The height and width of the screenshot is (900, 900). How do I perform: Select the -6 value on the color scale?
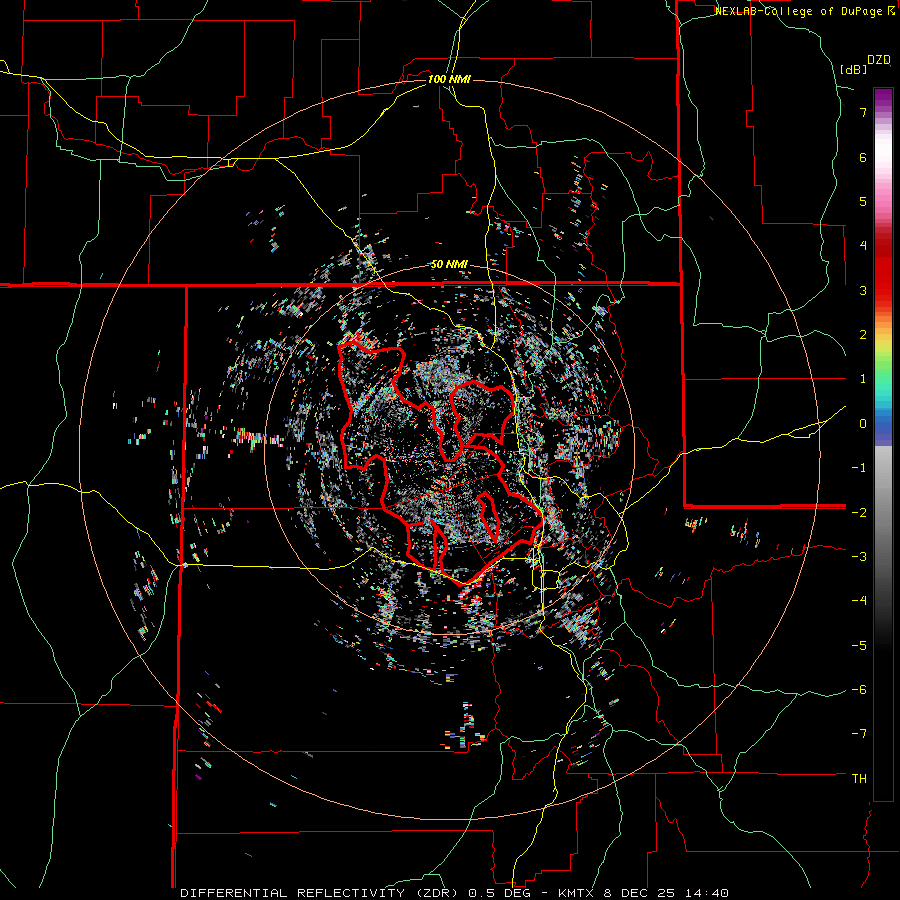[x=859, y=690]
